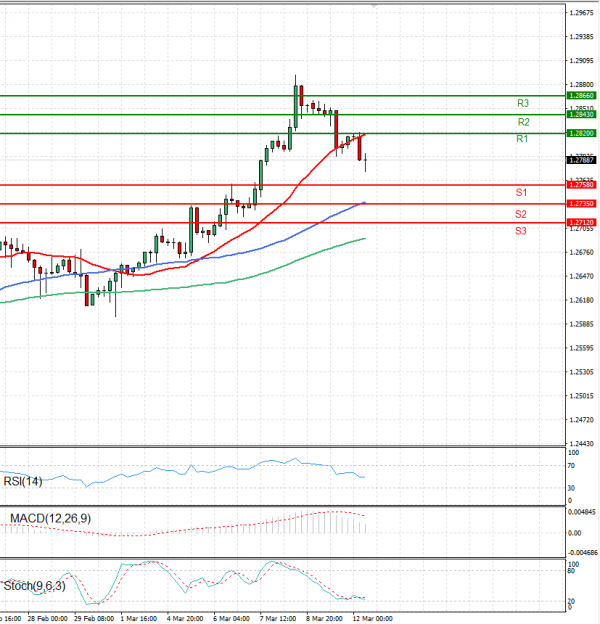The height and width of the screenshot is (624, 600).
Task: Click the 1.27580 red price tag
Action: [x=581, y=185]
